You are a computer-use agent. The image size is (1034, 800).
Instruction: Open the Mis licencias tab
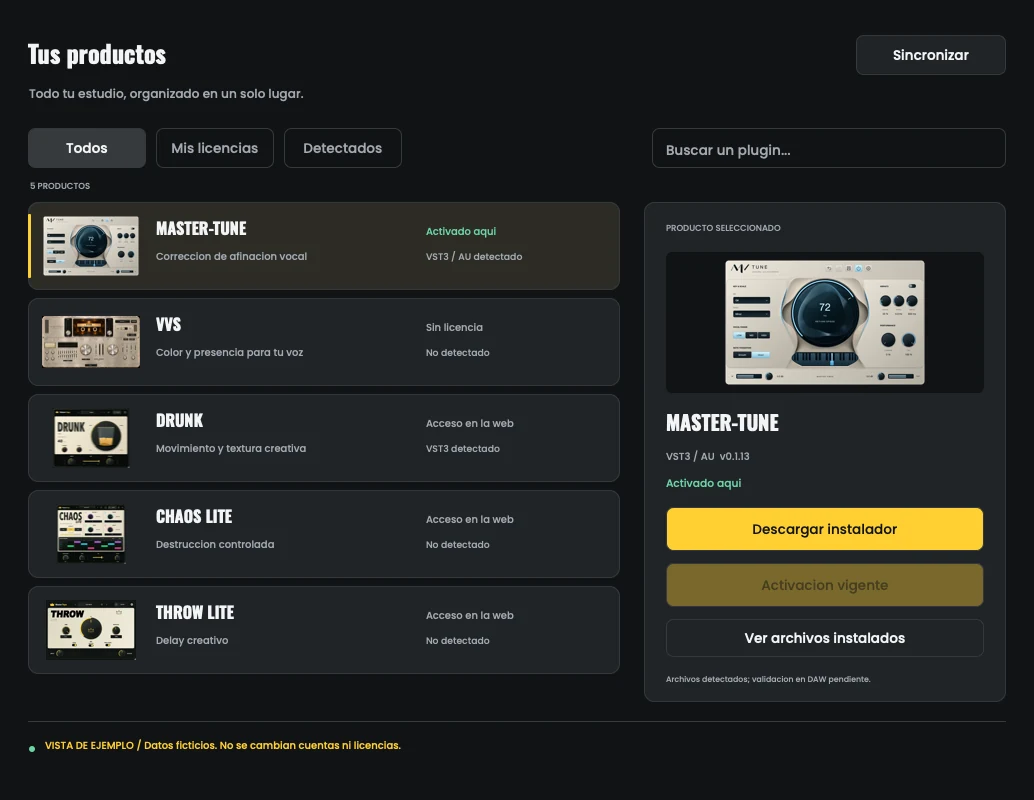click(214, 148)
